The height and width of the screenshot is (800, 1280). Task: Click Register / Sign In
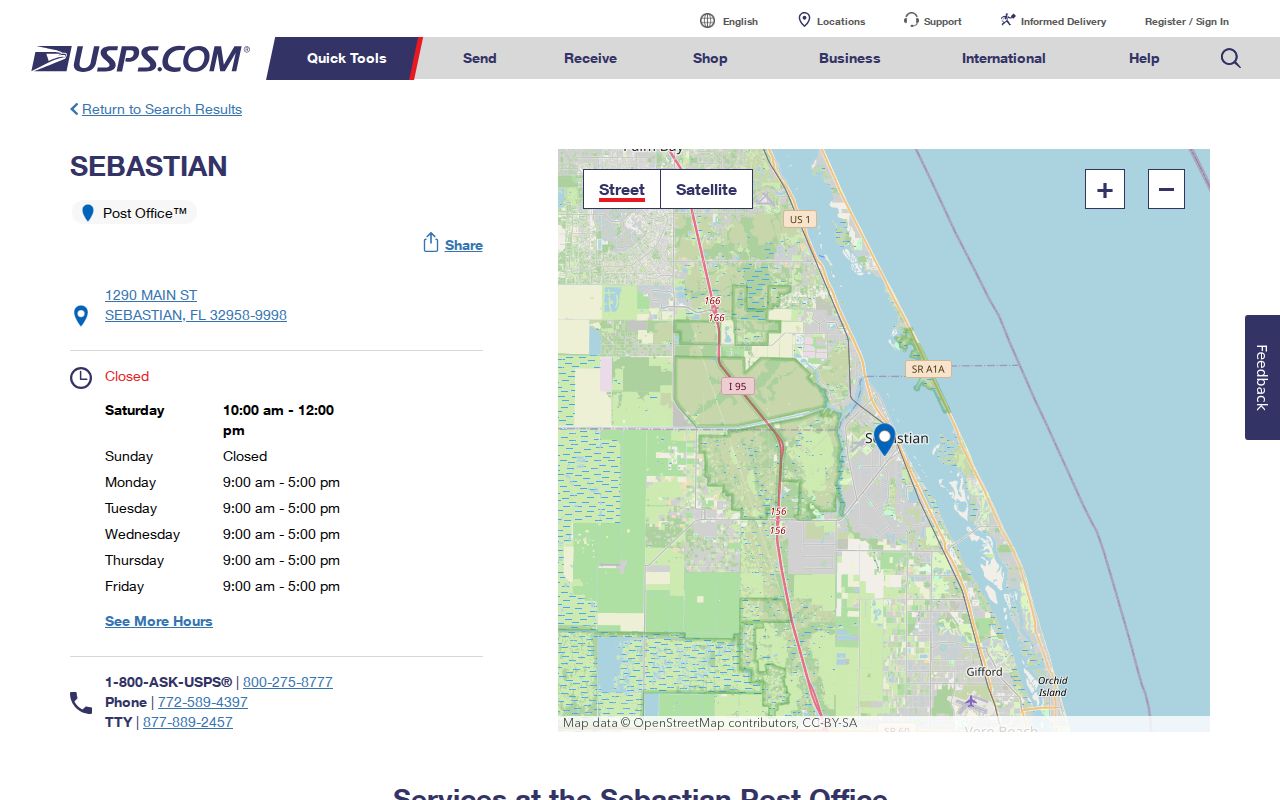[1187, 21]
